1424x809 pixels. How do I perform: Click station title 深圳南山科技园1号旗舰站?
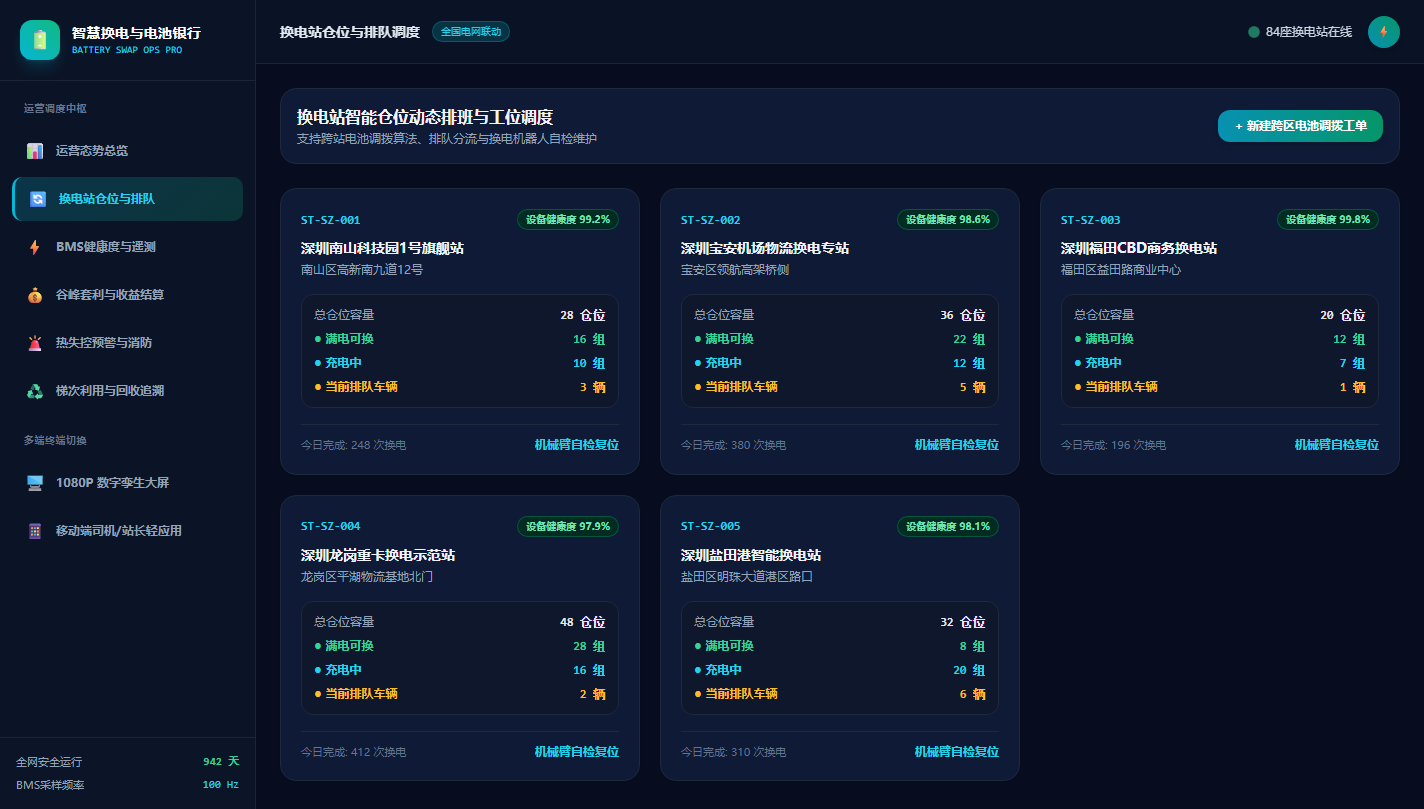382,248
